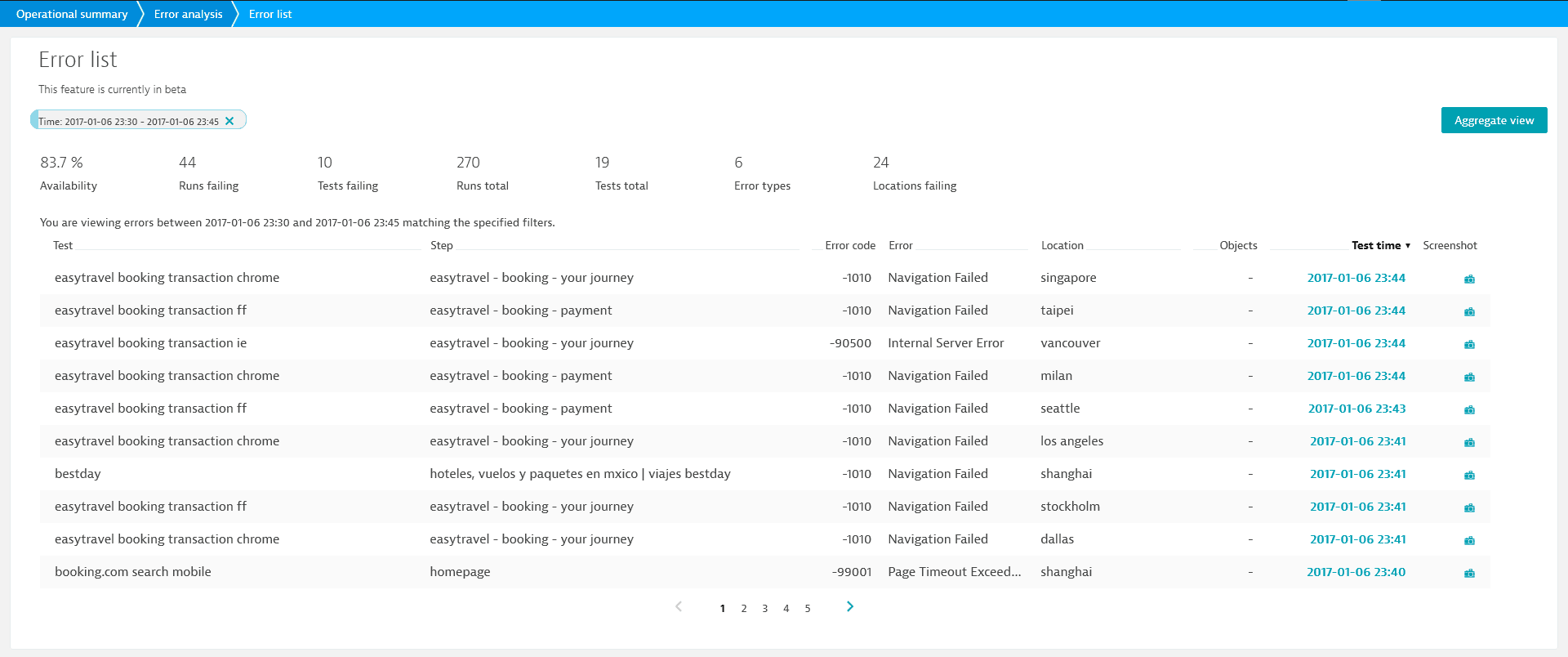This screenshot has width=1568, height=657.
Task: Click 'easytravel booking transaction ie' test
Action: (150, 343)
